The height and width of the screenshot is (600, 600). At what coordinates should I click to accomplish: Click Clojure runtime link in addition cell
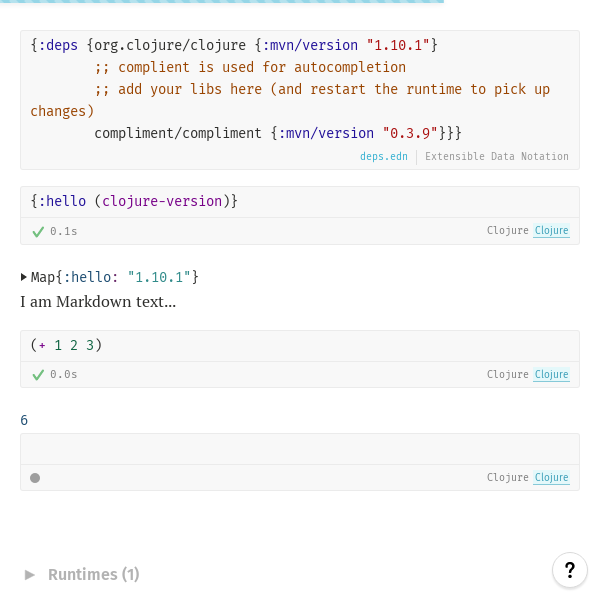coord(551,375)
